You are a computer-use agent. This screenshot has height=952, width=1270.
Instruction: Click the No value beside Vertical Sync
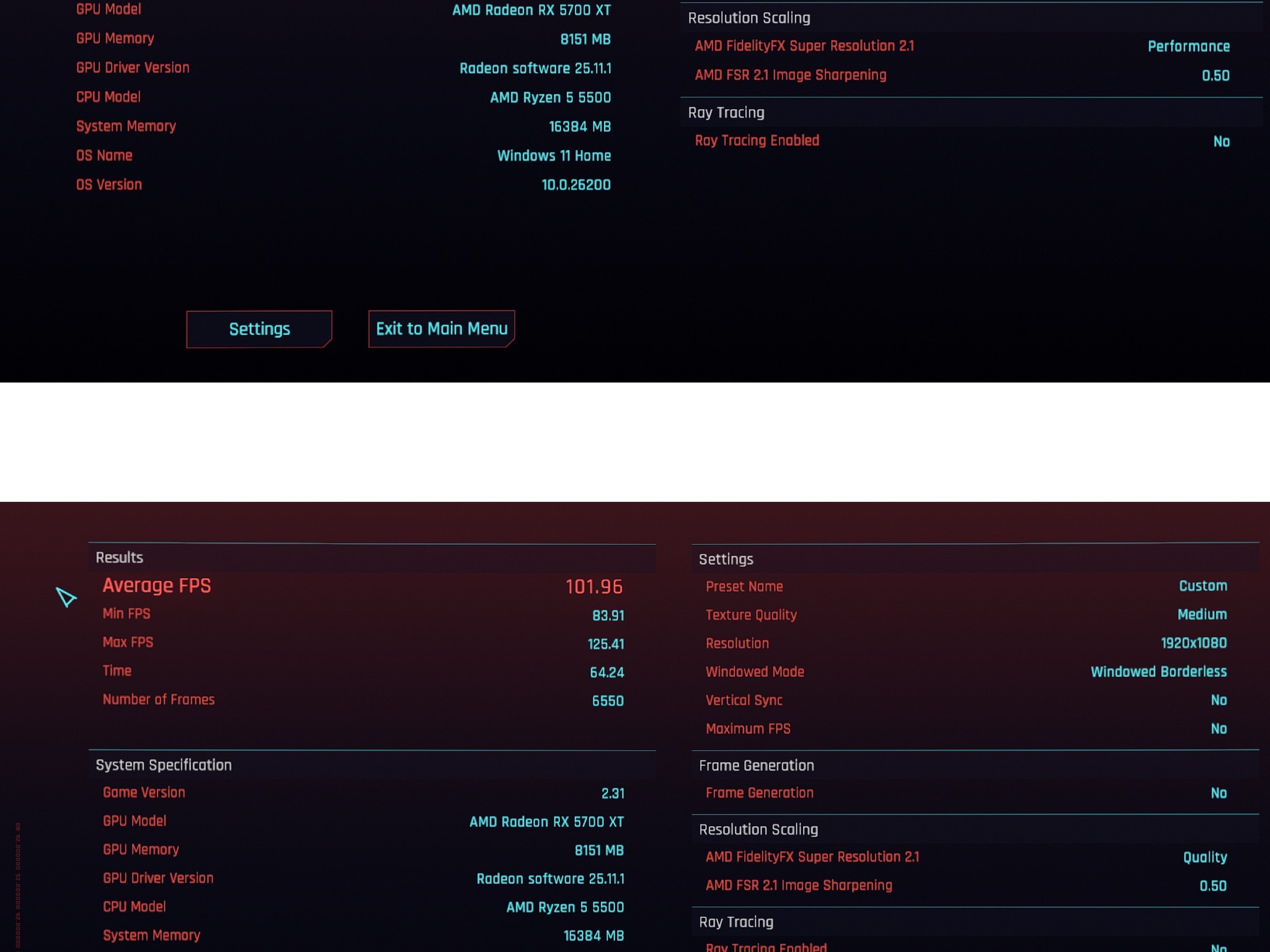coord(1219,700)
